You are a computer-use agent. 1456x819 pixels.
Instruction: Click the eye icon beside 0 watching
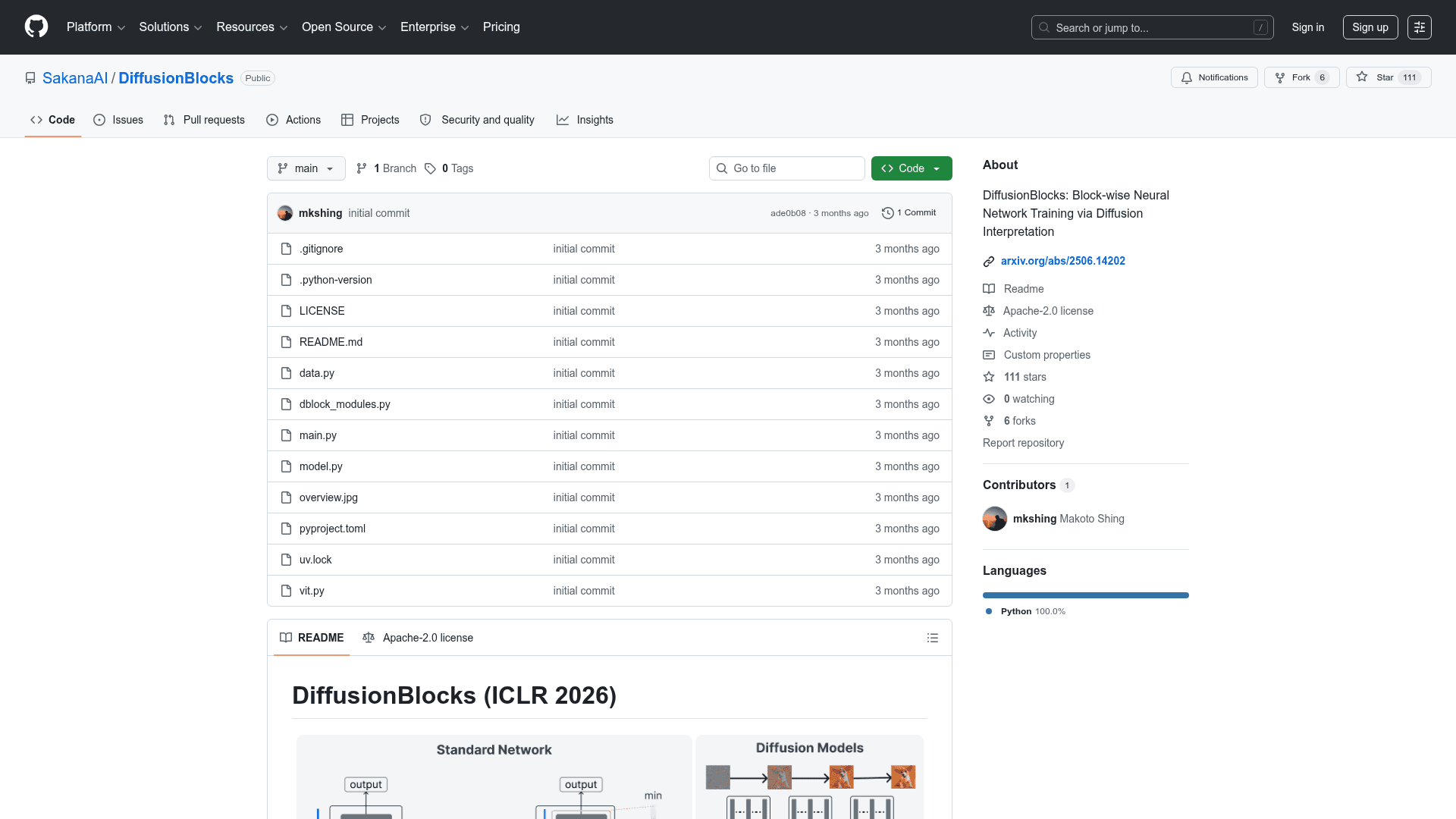[x=989, y=399]
